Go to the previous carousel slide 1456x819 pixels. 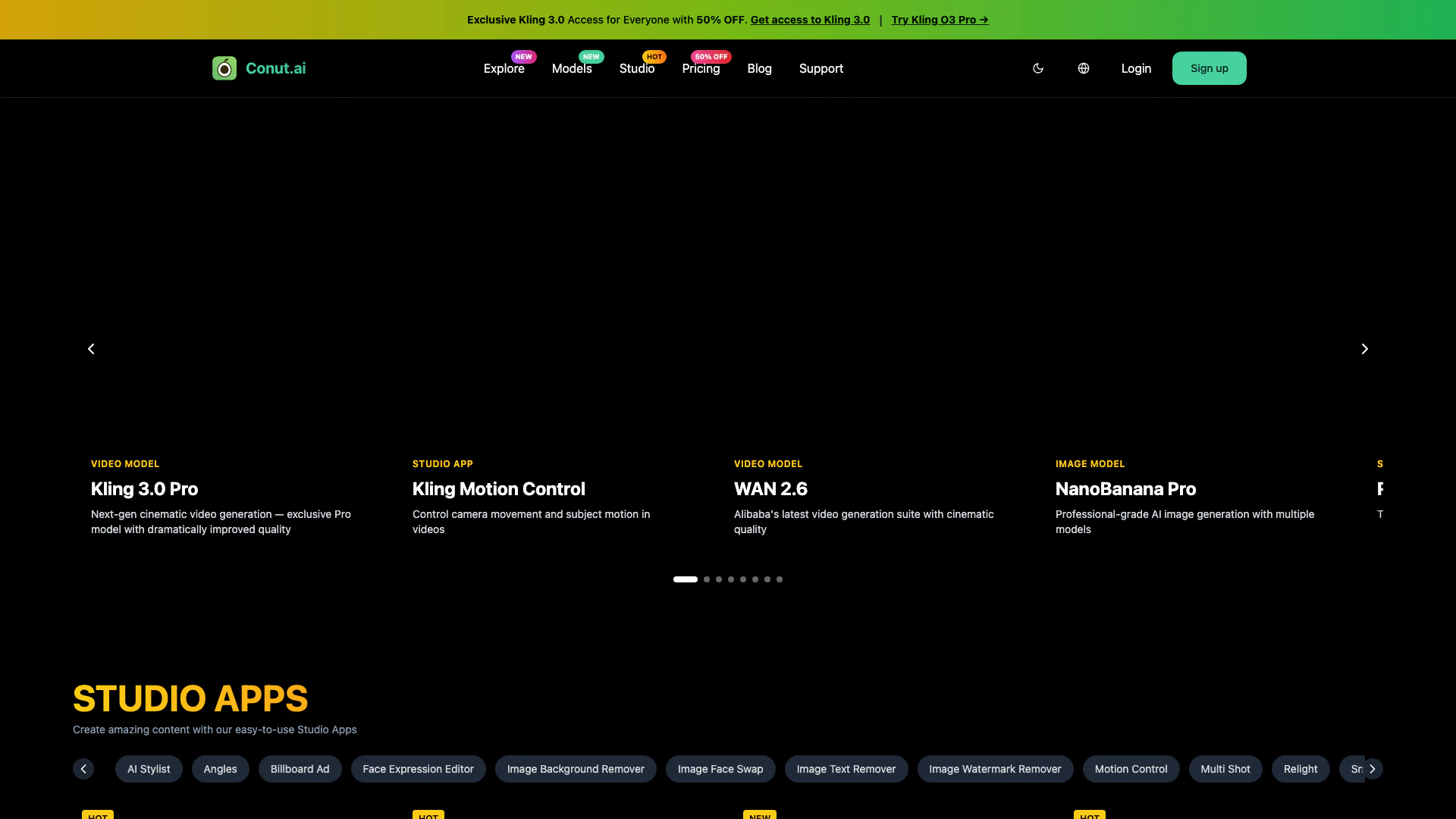point(91,349)
